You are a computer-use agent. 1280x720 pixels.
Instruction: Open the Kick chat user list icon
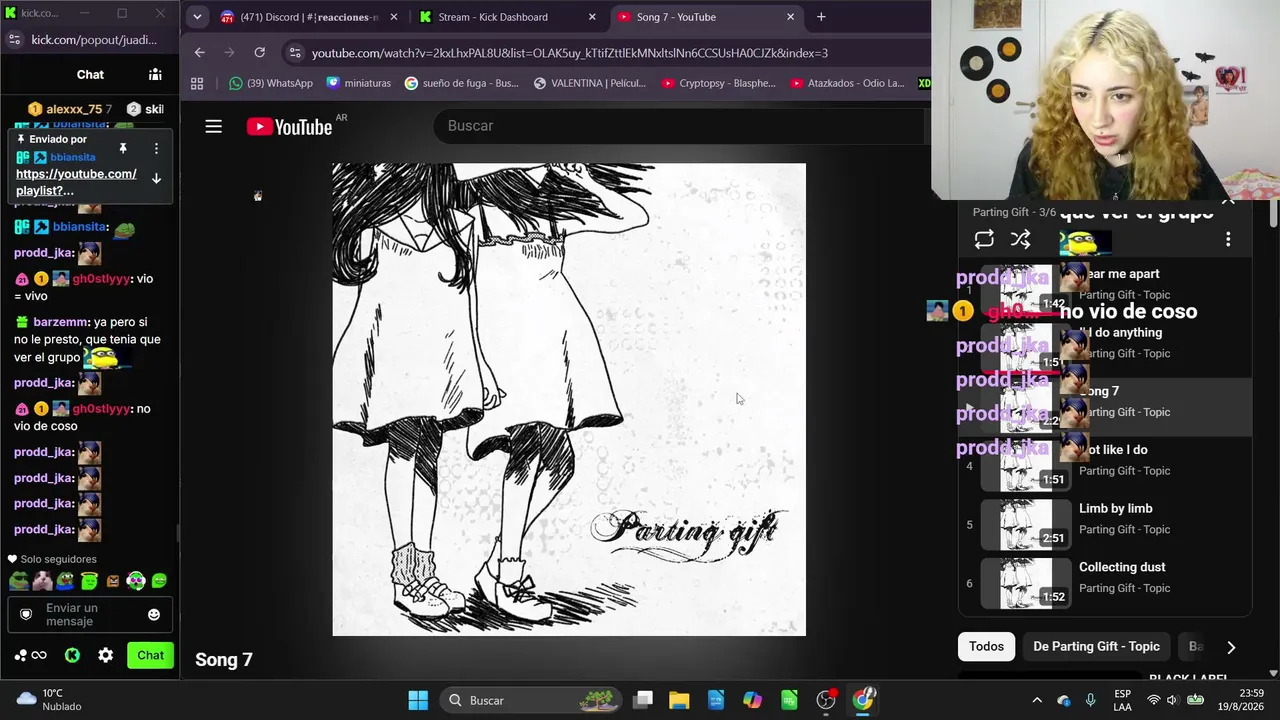click(x=155, y=74)
